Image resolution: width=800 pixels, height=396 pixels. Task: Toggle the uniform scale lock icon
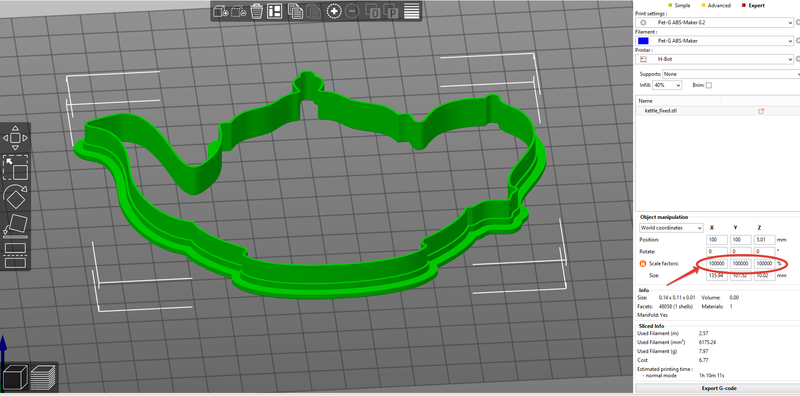[643, 264]
